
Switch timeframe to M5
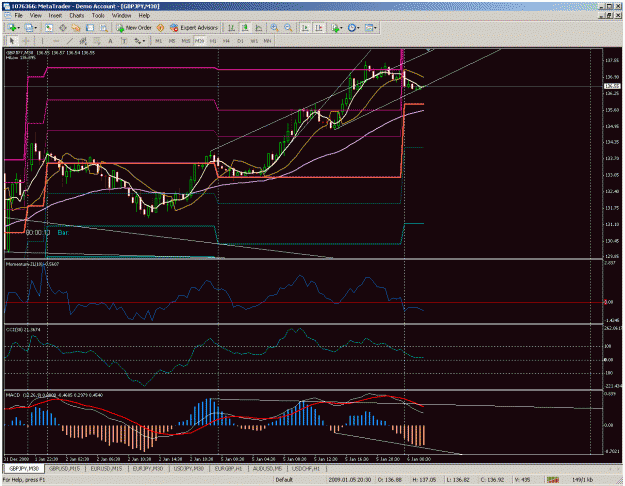pos(172,41)
